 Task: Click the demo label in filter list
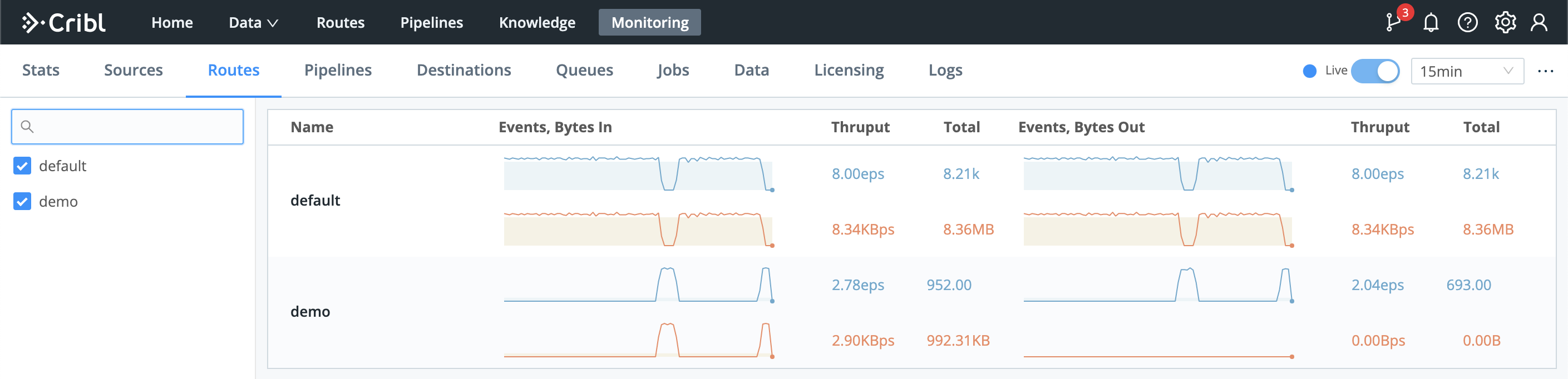[58, 201]
